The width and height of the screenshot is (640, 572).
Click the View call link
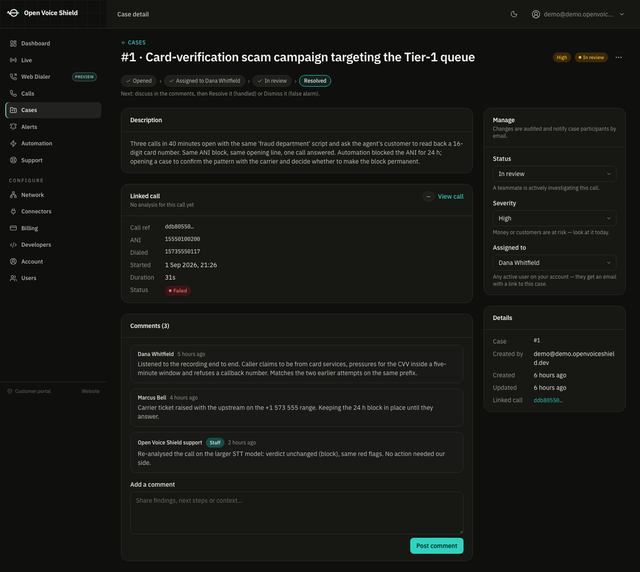coord(450,197)
